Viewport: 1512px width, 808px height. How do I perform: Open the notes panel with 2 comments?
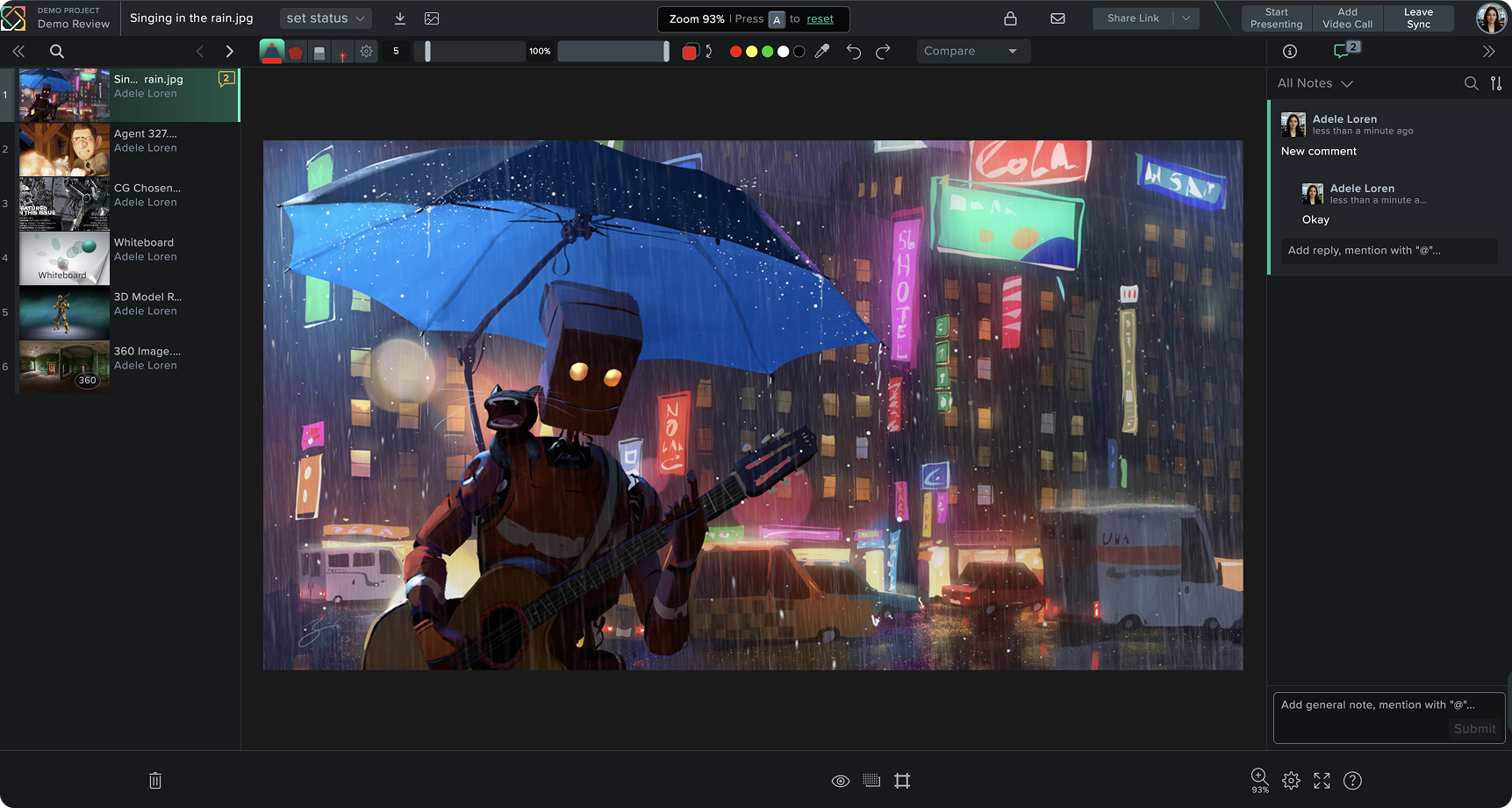pos(1343,50)
